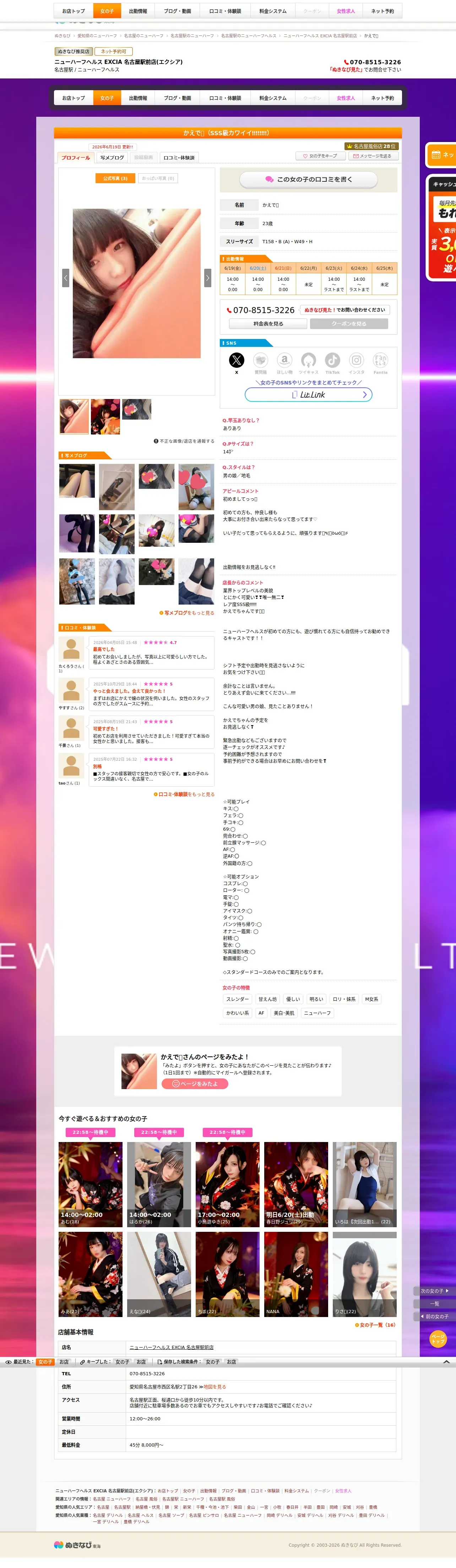Click the calendar ネット予約 floating side icon

click(x=441, y=155)
